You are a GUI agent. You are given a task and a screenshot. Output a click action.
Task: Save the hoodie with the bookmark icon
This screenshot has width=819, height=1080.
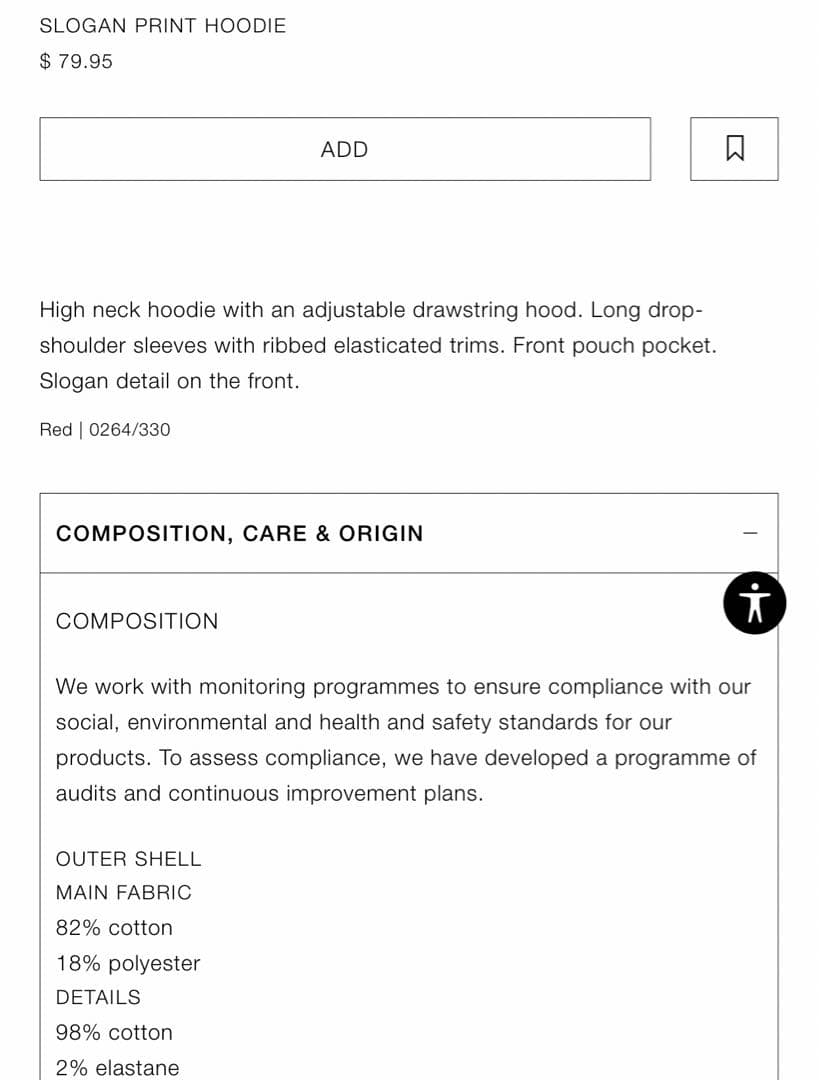click(x=734, y=149)
